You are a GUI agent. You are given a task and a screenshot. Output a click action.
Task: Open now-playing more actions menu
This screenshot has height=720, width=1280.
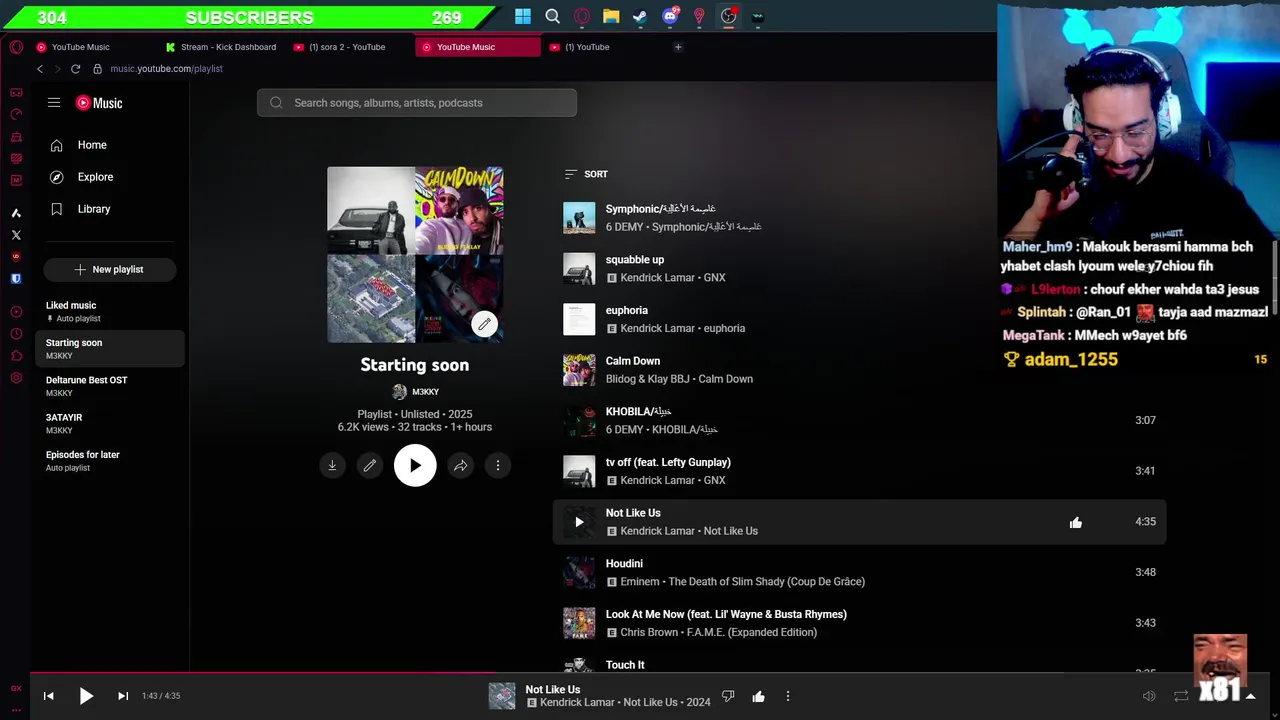pyautogui.click(x=788, y=696)
